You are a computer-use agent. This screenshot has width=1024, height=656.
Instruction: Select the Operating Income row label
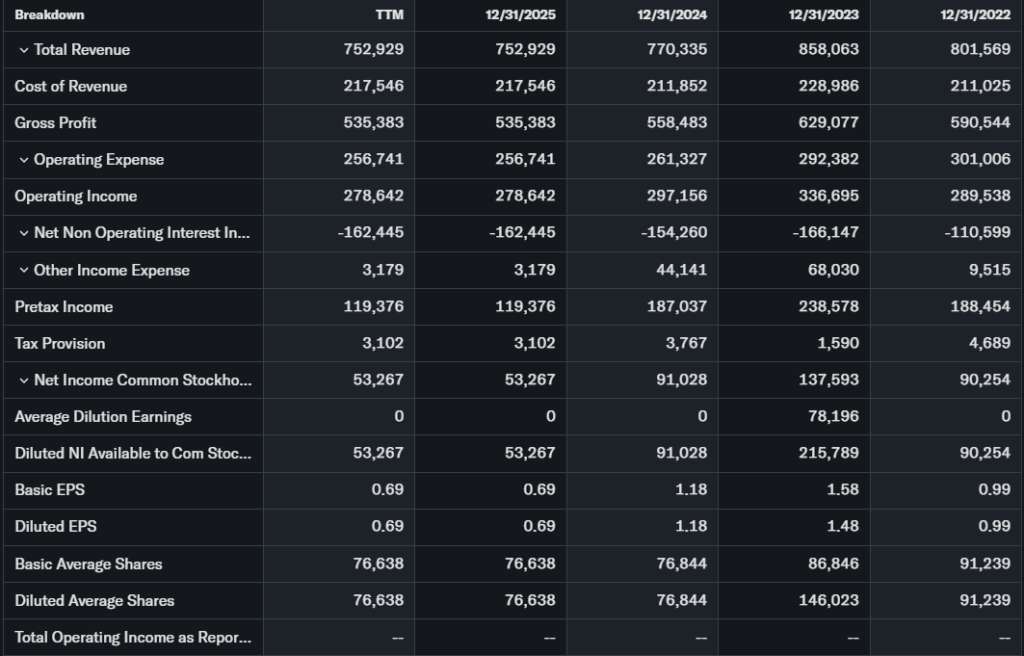point(76,196)
